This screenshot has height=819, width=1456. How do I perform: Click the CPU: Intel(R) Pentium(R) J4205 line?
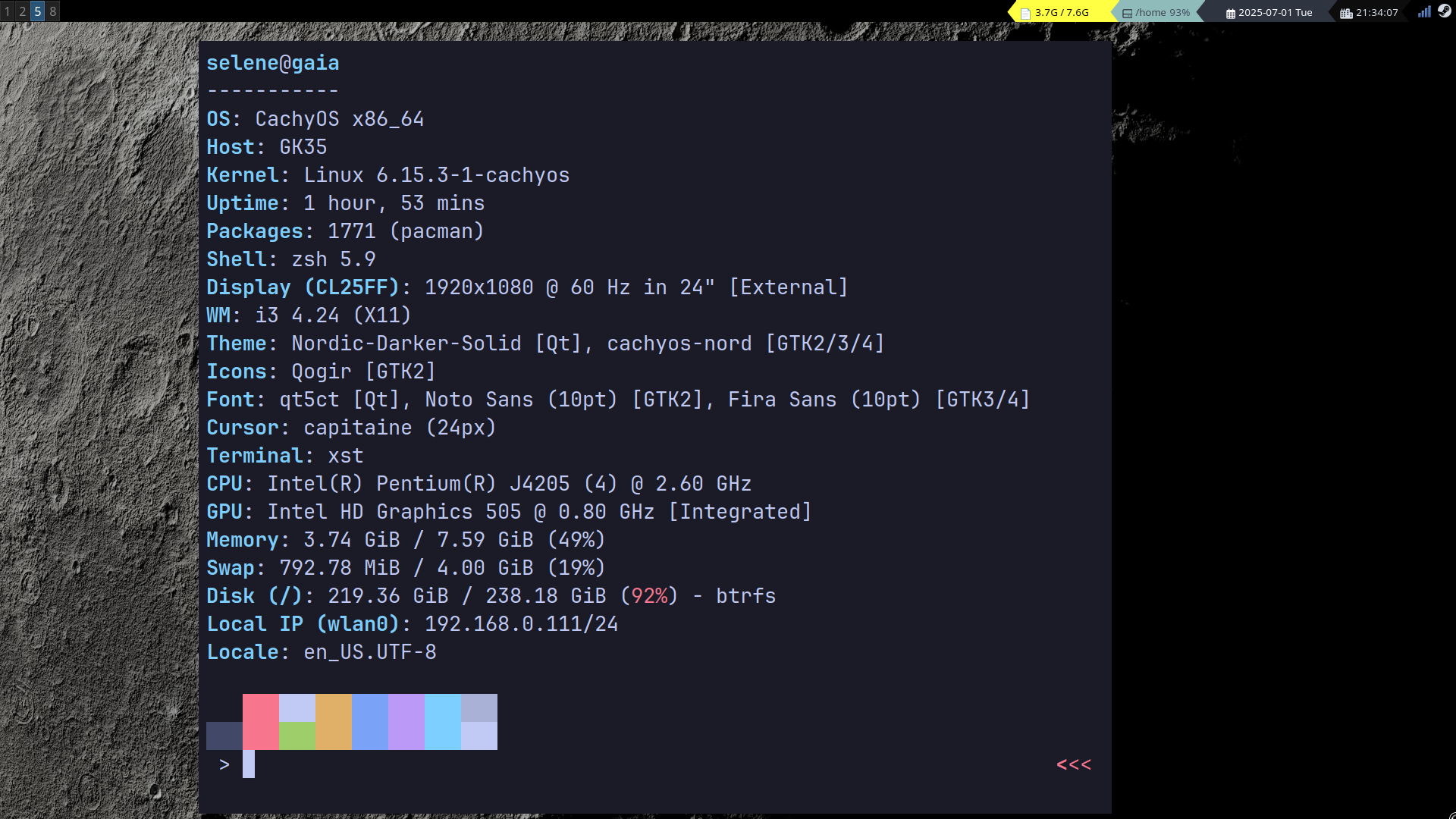(479, 484)
